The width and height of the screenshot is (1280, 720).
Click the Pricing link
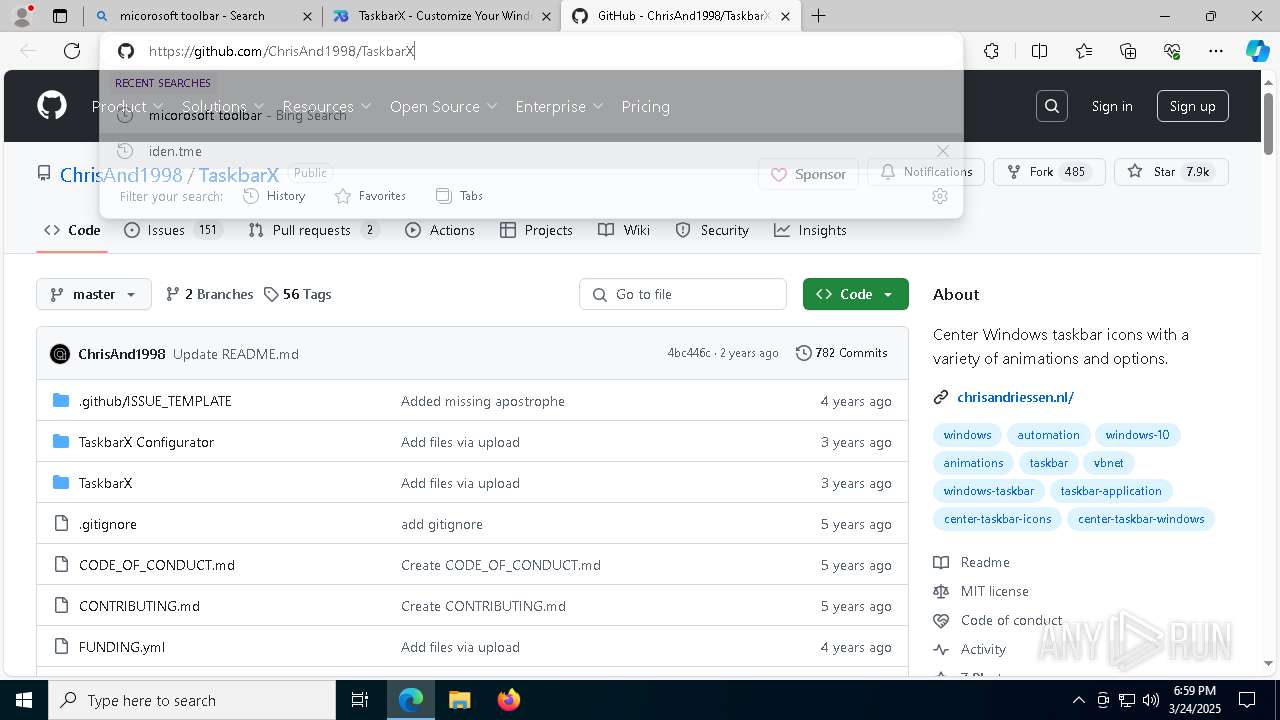(645, 106)
